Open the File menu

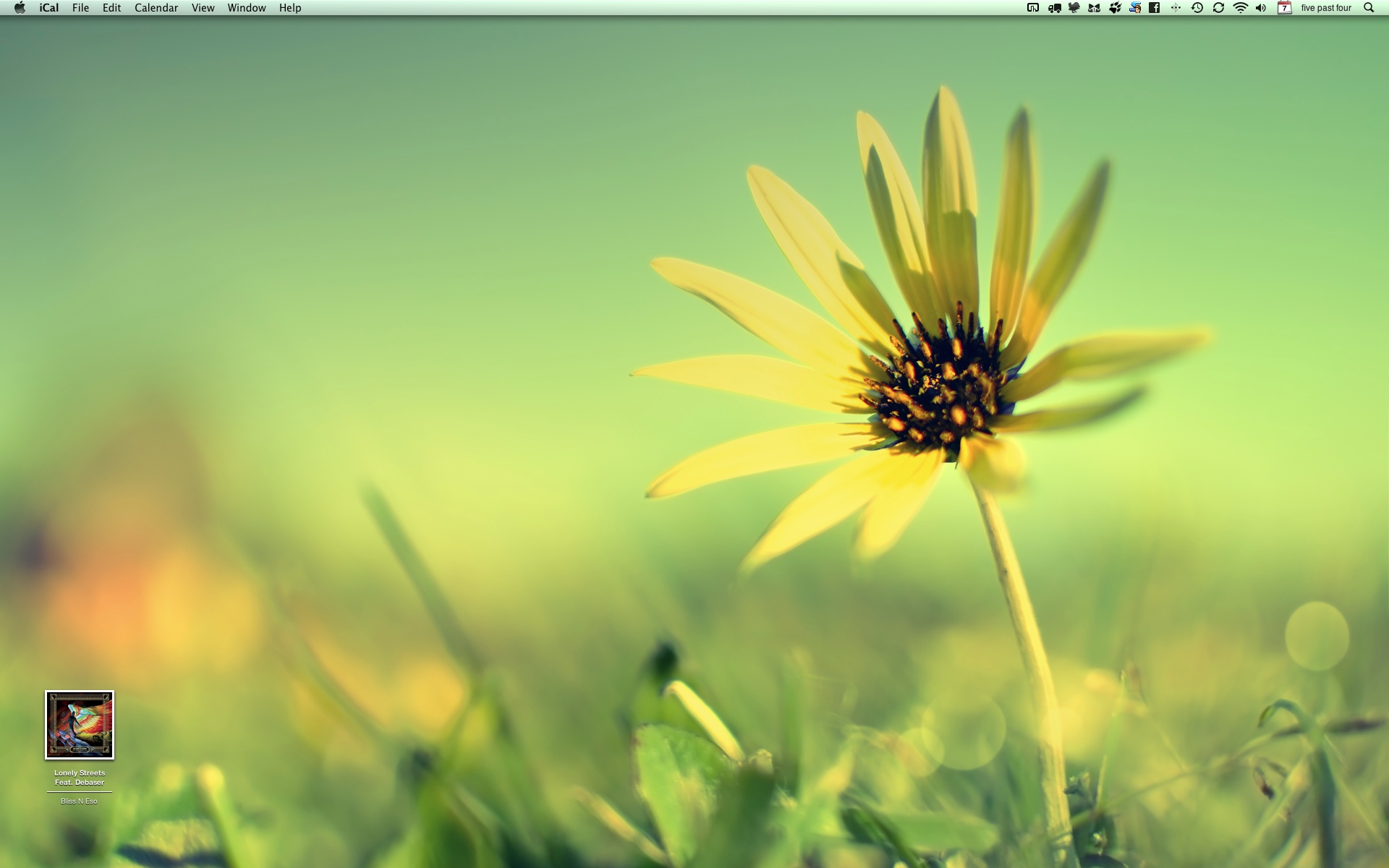point(80,8)
